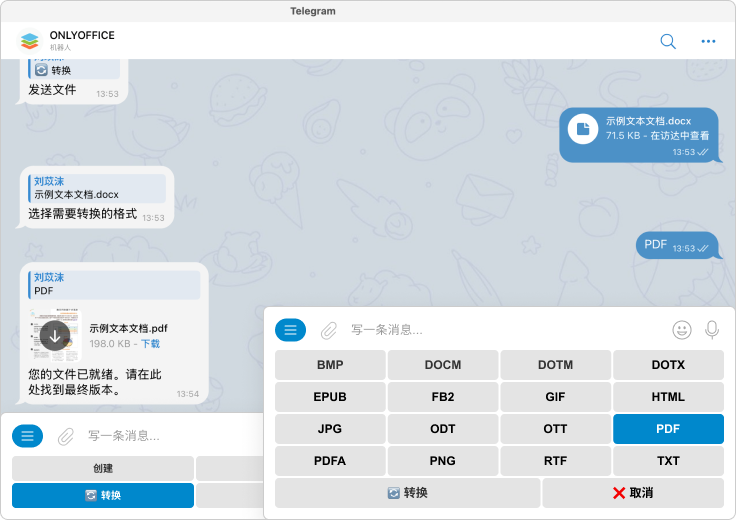Image resolution: width=736 pixels, height=520 pixels.
Task: Click the 机器人 subtitle under ONLYOFFICE
Action: tap(60, 47)
